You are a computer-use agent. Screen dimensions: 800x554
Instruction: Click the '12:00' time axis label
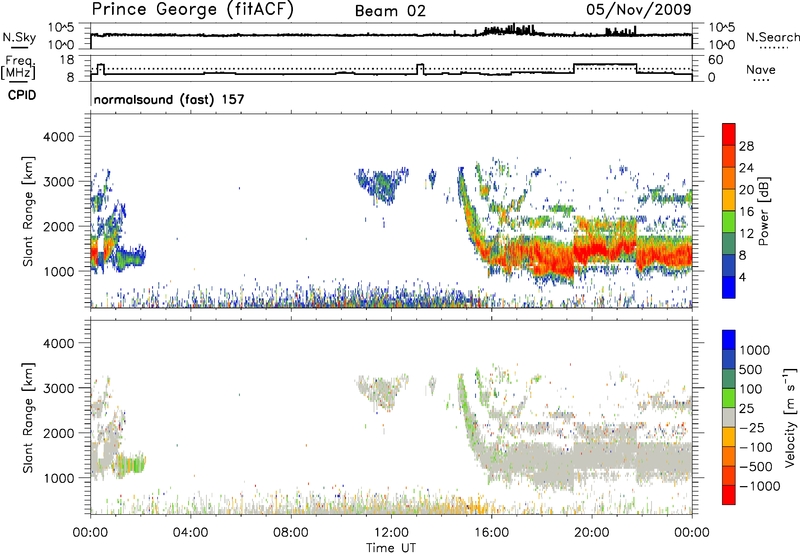click(391, 533)
